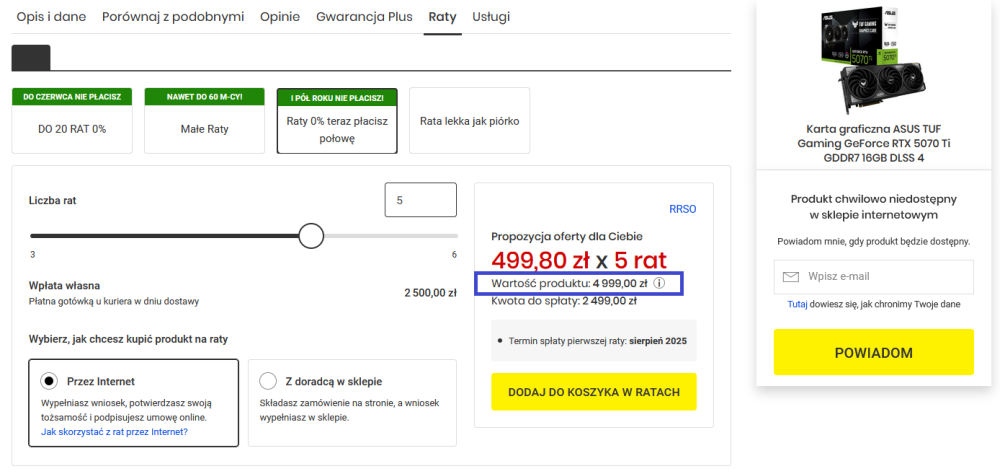Click the Karta graficzna ASUS TUF Gaming product title
This screenshot has height=474, width=1000.
[x=874, y=144]
